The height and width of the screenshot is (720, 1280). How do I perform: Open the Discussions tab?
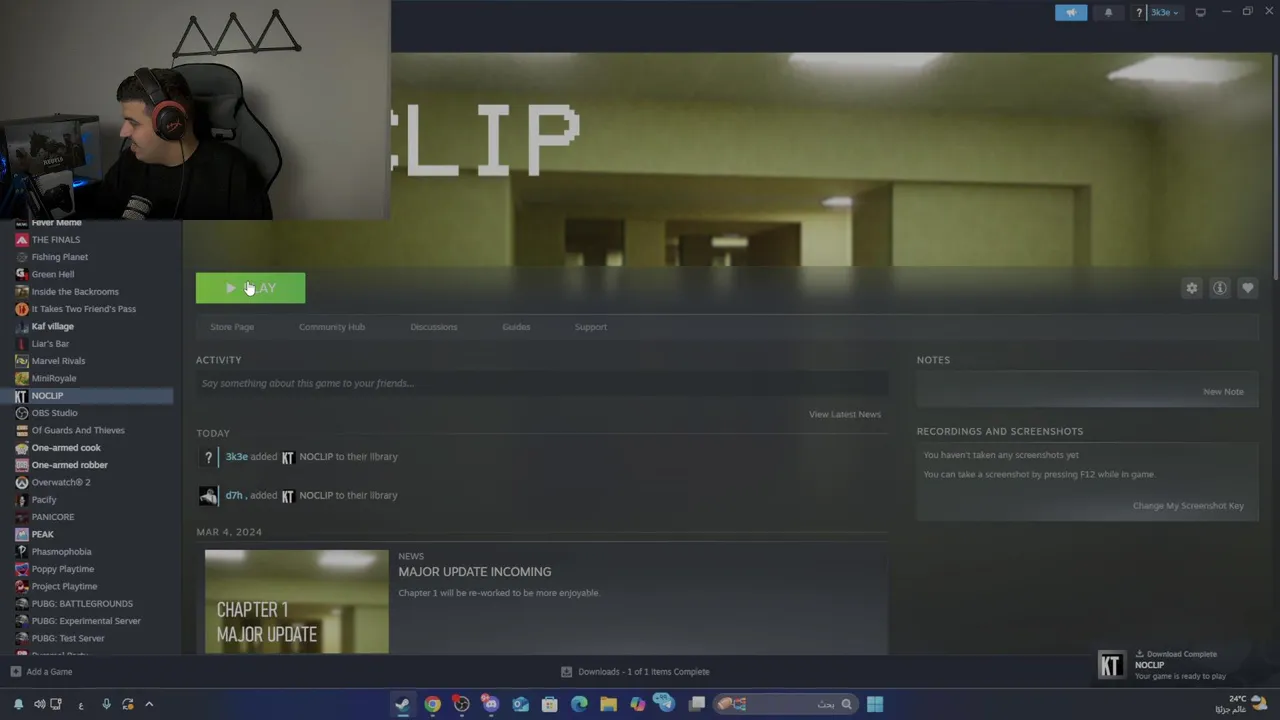[x=434, y=327]
